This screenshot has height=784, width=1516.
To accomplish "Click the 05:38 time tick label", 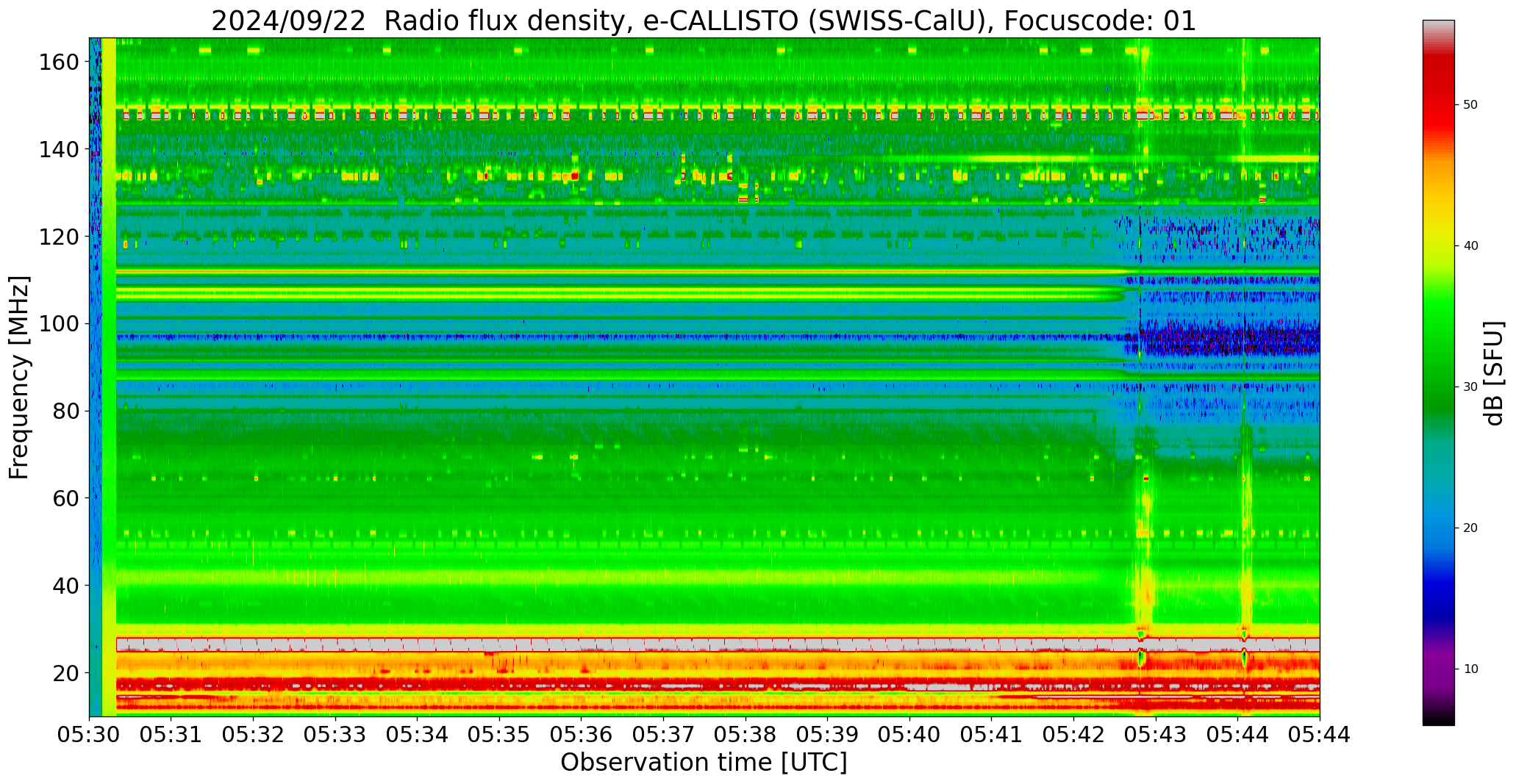I will click(746, 735).
